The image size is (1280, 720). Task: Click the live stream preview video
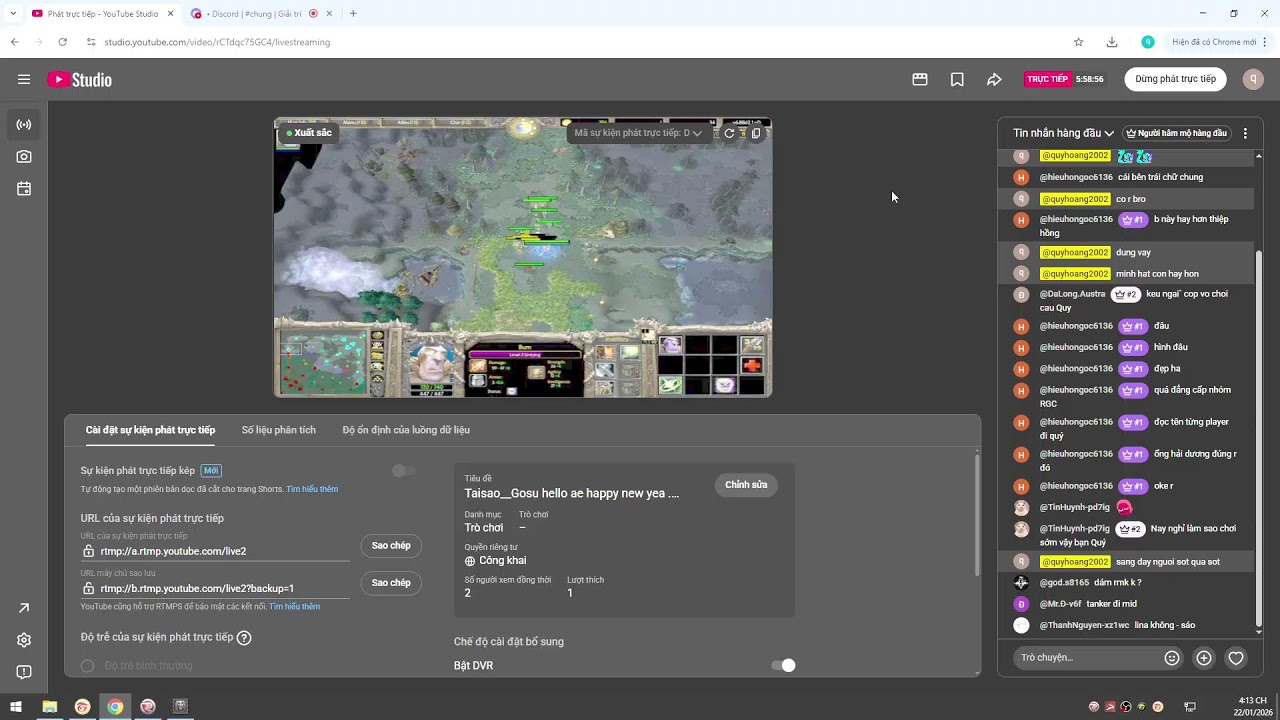point(523,258)
